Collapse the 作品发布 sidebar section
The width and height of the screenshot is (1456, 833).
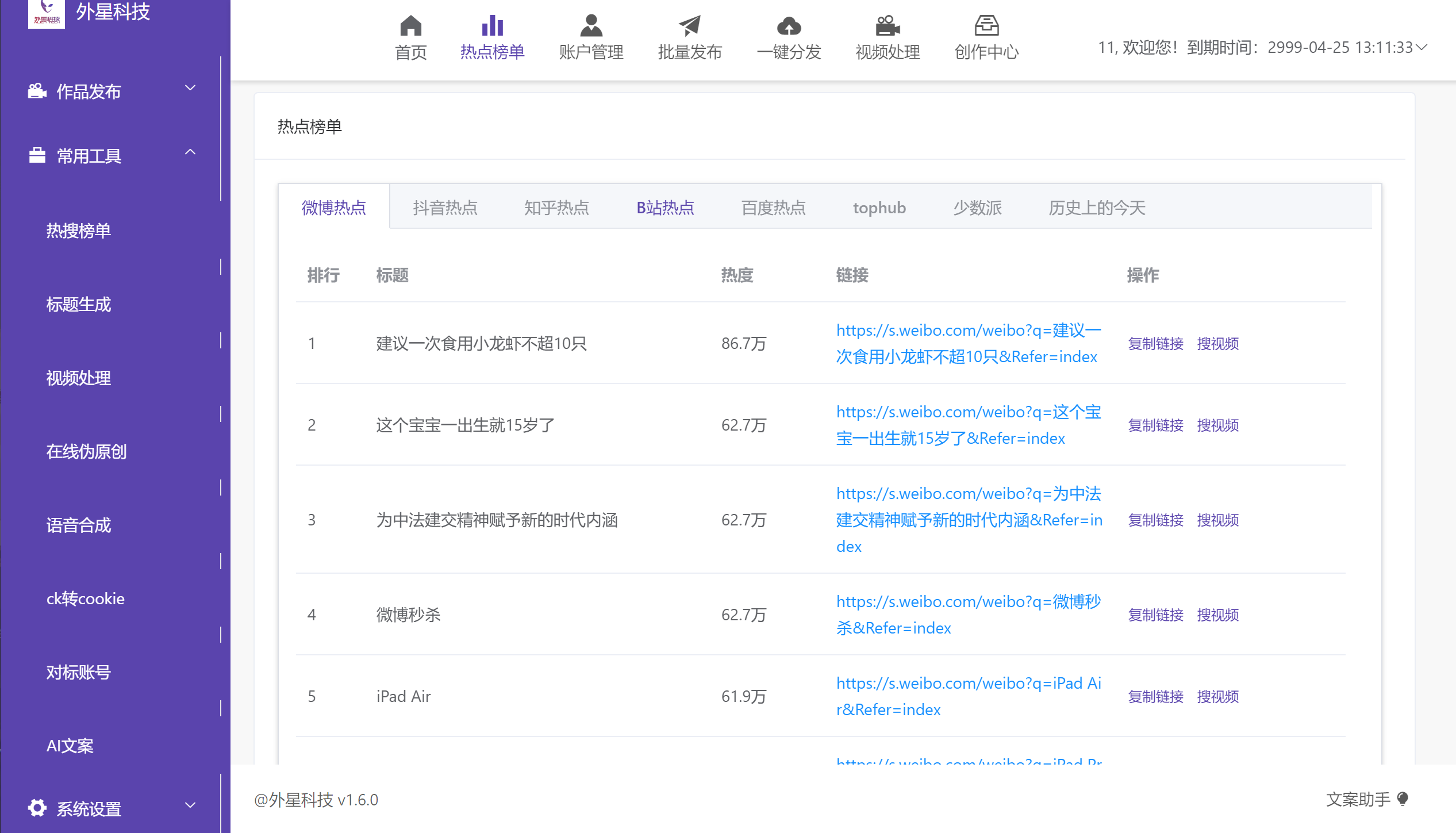(x=190, y=87)
